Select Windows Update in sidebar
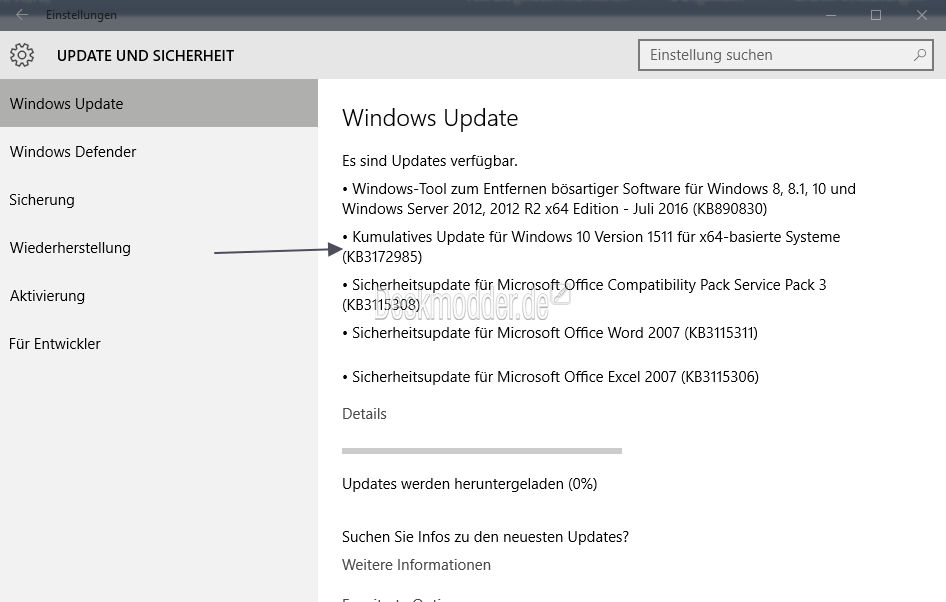Viewport: 946px width, 602px height. pyautogui.click(x=159, y=103)
